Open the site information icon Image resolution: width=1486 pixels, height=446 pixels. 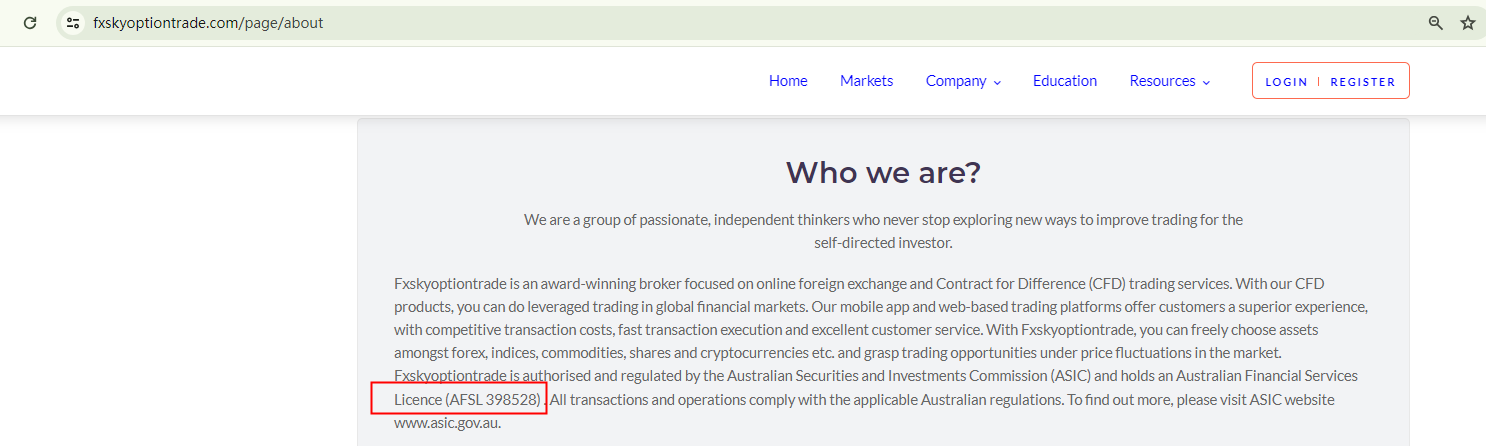tap(73, 22)
